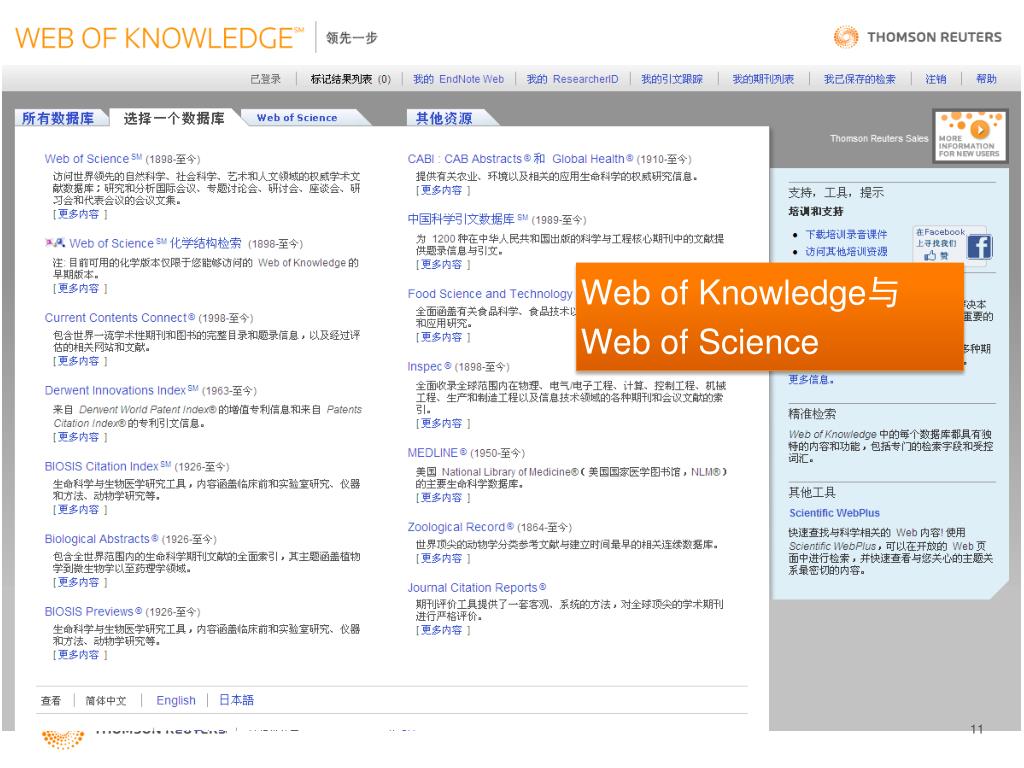Open 帮助 help link
The image size is (1024, 768).
986,79
